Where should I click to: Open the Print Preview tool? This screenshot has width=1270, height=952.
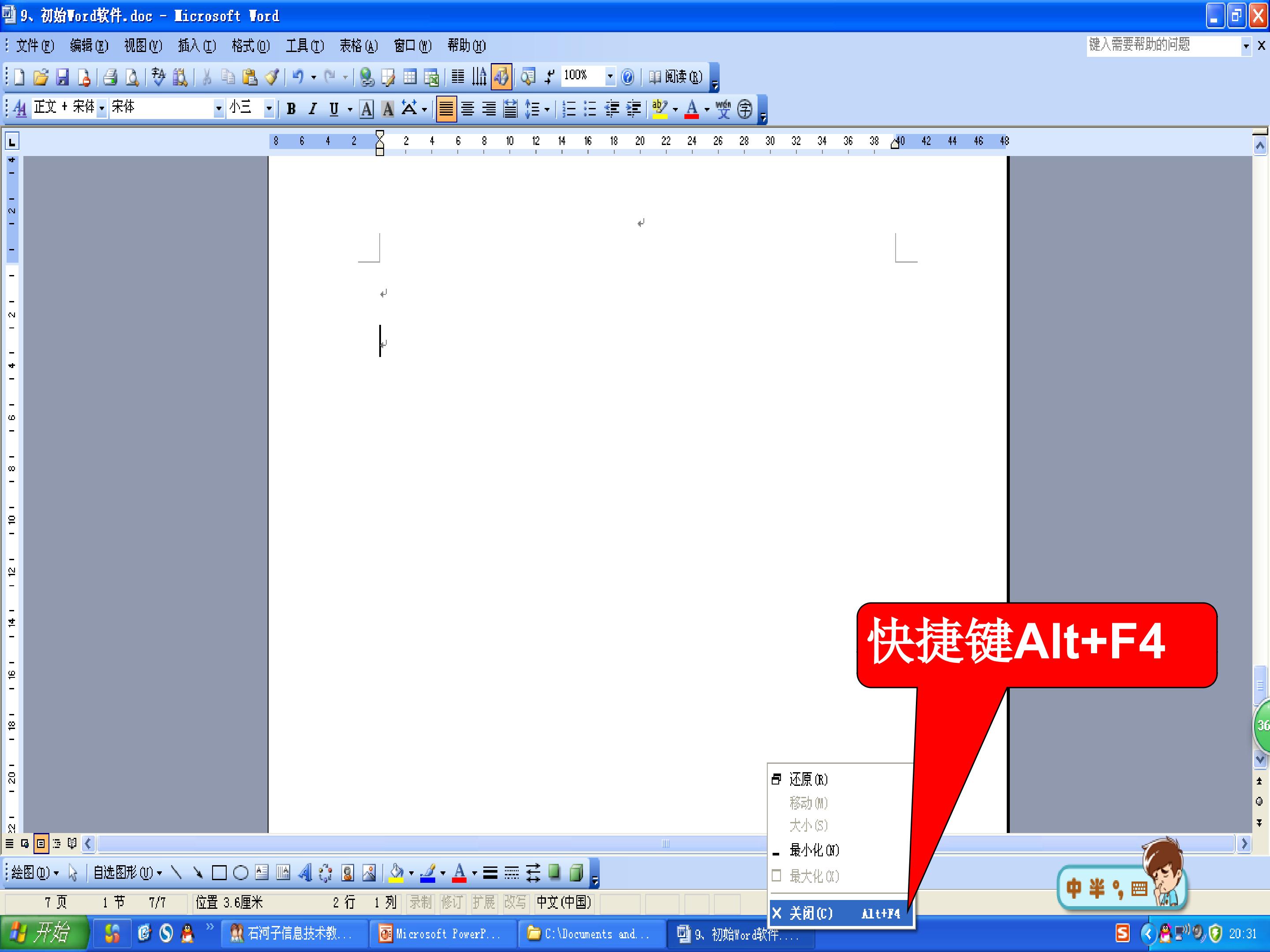(x=132, y=76)
